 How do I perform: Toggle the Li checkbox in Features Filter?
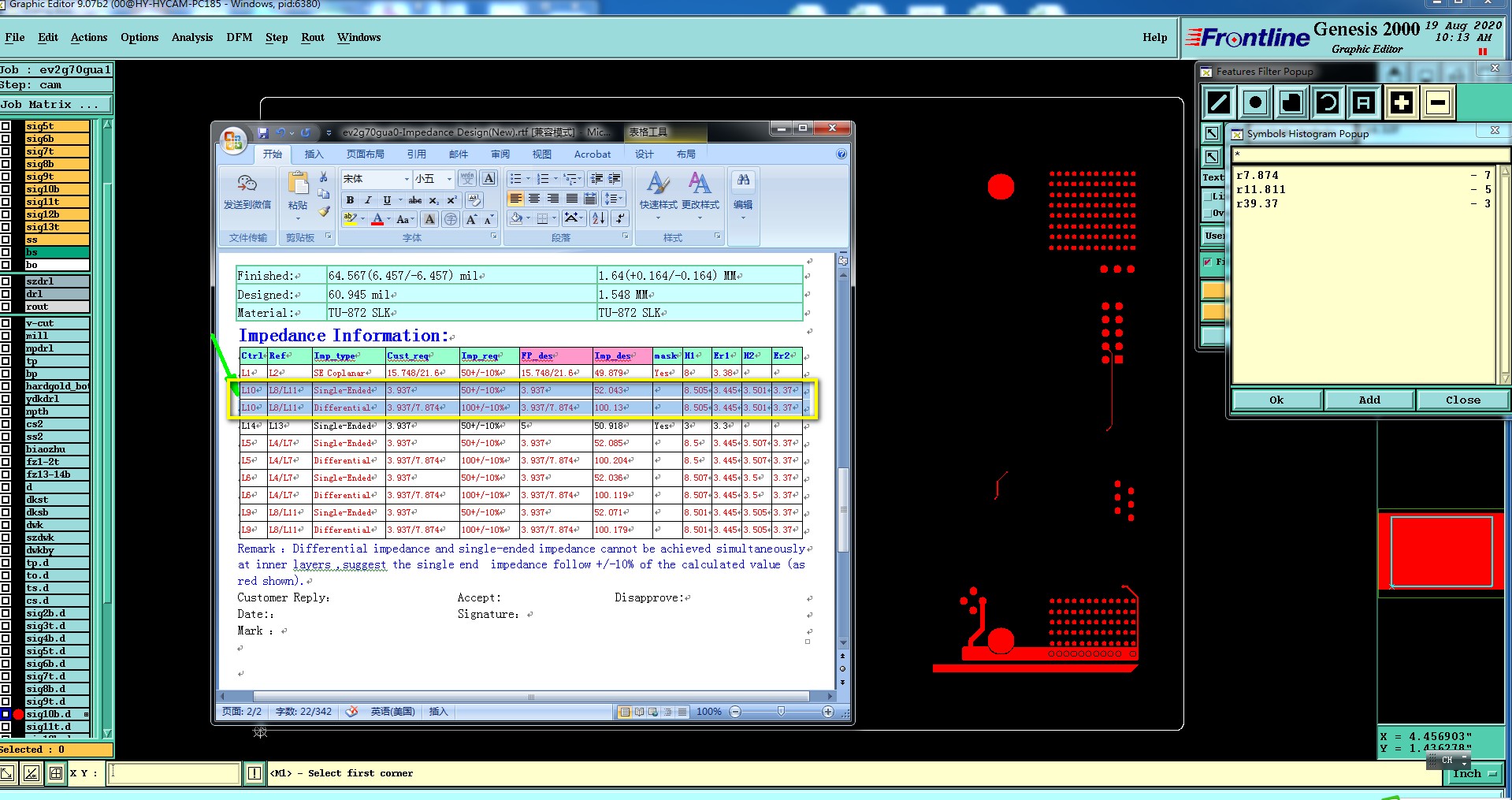1208,195
